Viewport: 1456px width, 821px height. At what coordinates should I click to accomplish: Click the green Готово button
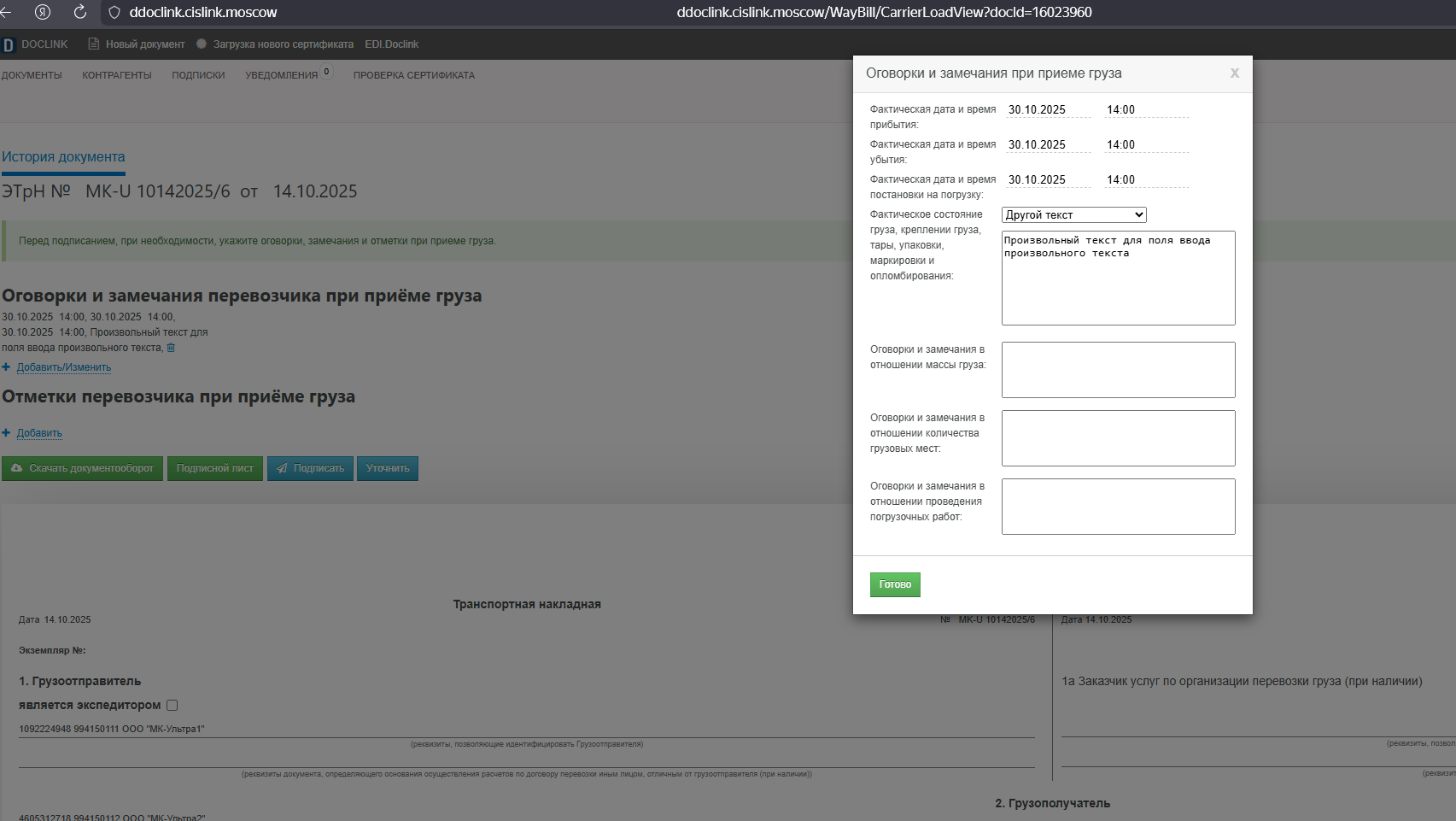895,584
